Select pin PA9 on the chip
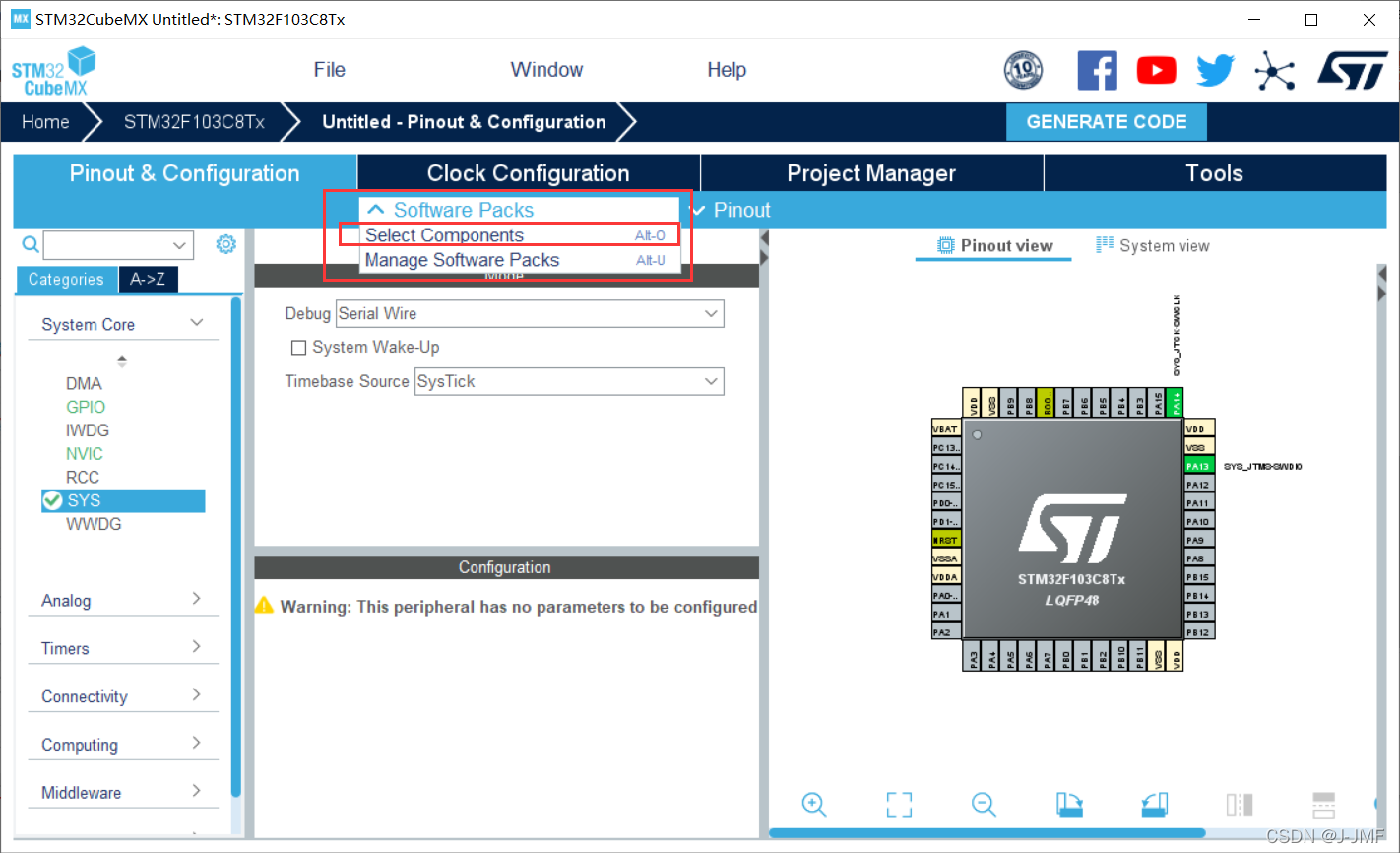Viewport: 1400px width, 853px height. tap(1199, 540)
